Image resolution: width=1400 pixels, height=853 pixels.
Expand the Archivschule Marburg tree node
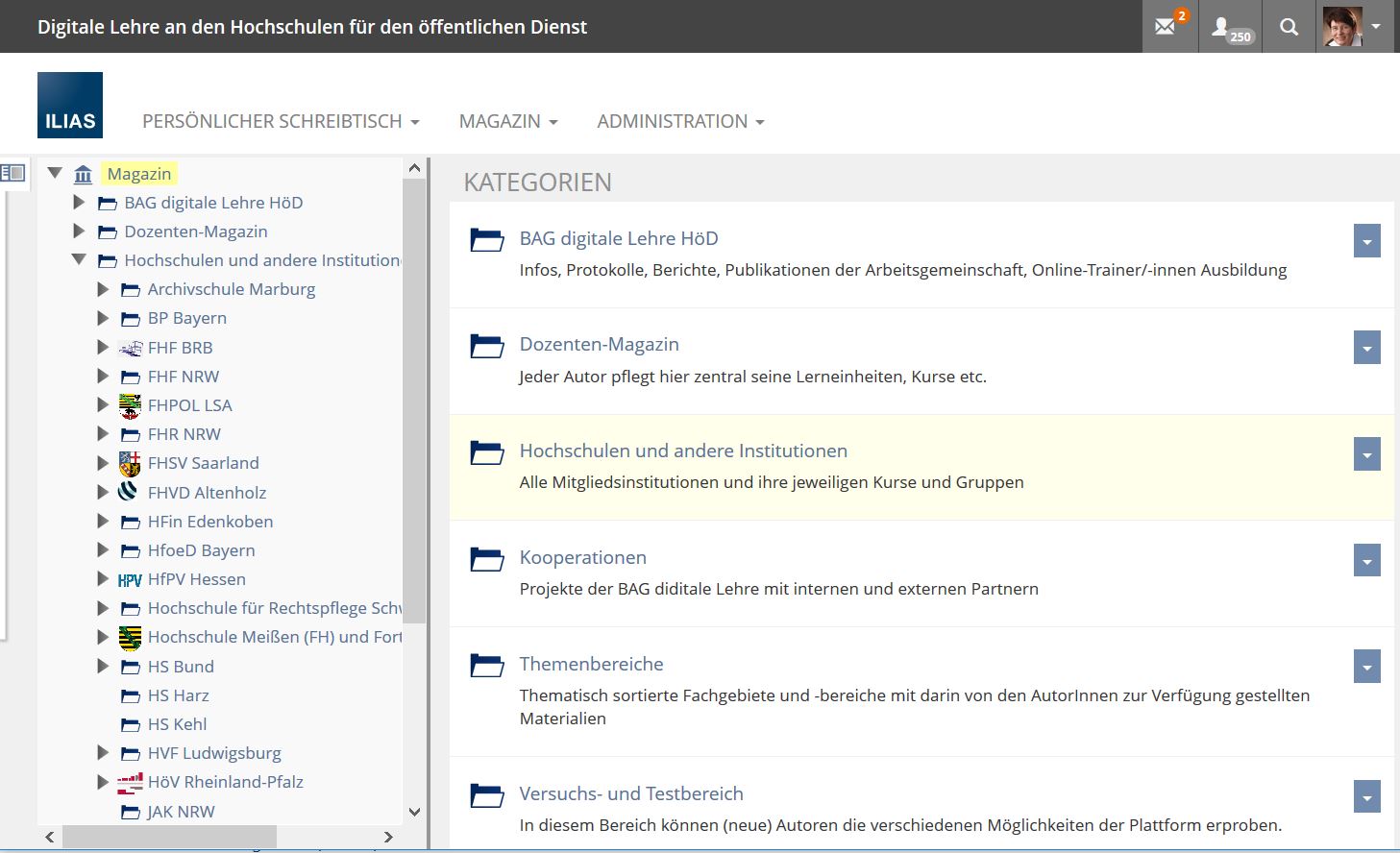[103, 289]
